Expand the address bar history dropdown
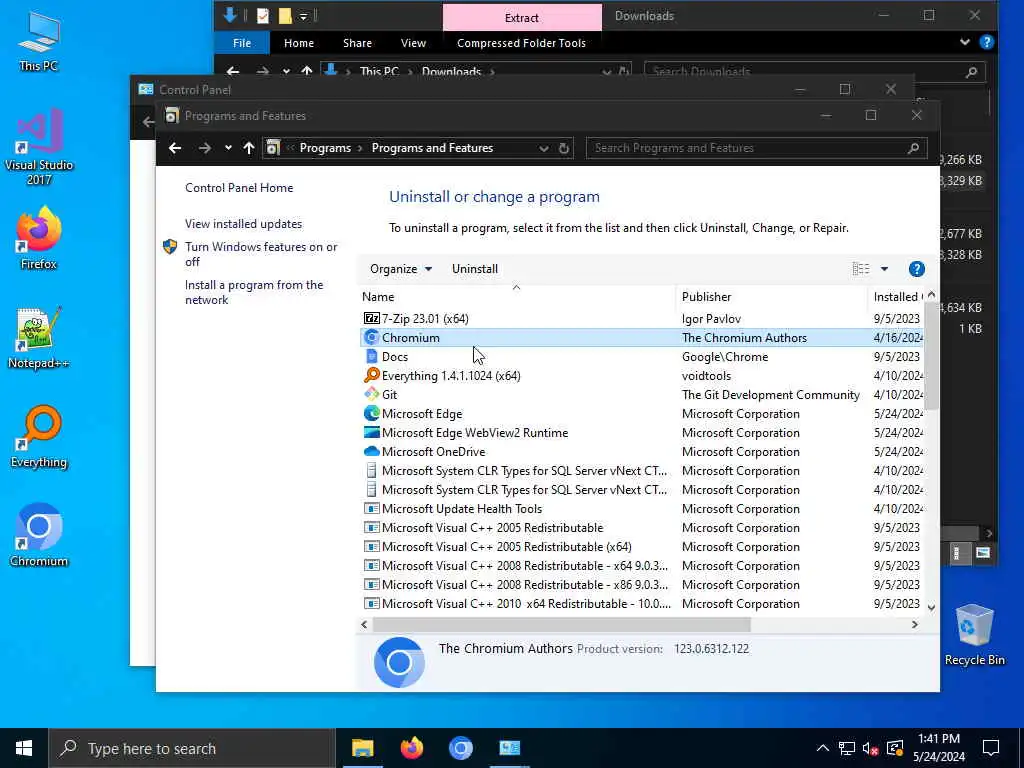 pyautogui.click(x=543, y=148)
